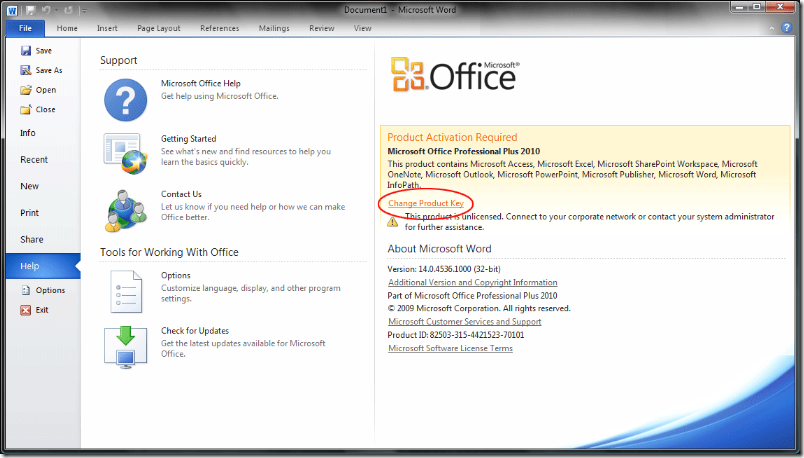The image size is (804, 458).
Task: Select the highlighted Help menu item
Action: [x=44, y=266]
